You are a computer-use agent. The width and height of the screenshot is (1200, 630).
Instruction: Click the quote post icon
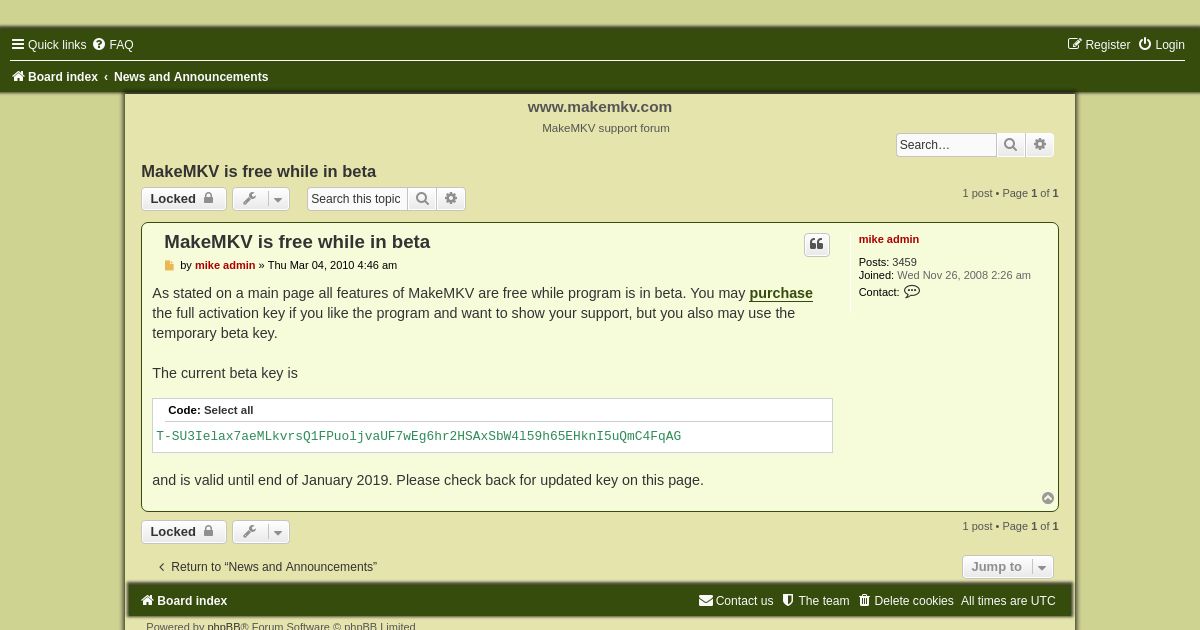pyautogui.click(x=817, y=245)
